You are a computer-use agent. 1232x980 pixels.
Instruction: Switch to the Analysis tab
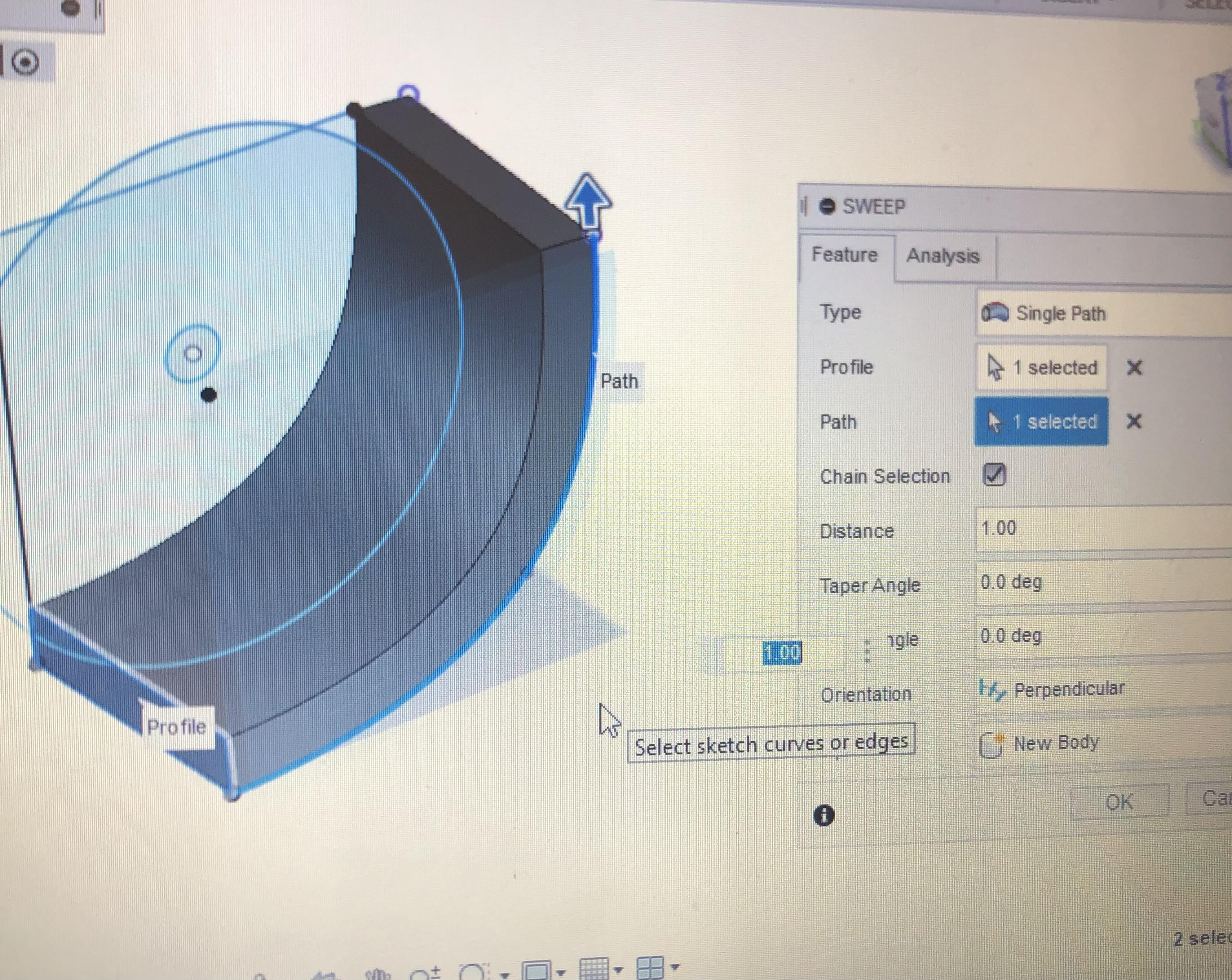pyautogui.click(x=943, y=256)
